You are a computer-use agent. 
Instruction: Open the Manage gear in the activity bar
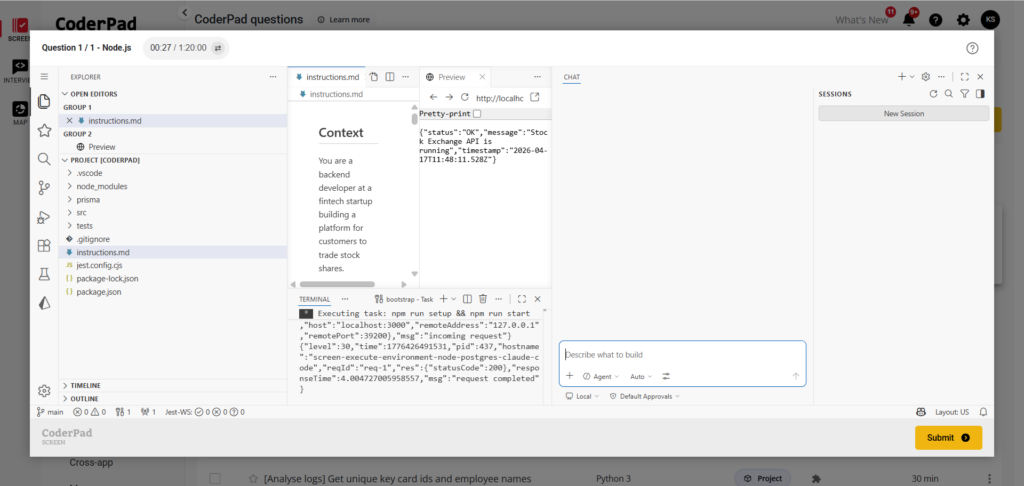(x=44, y=391)
